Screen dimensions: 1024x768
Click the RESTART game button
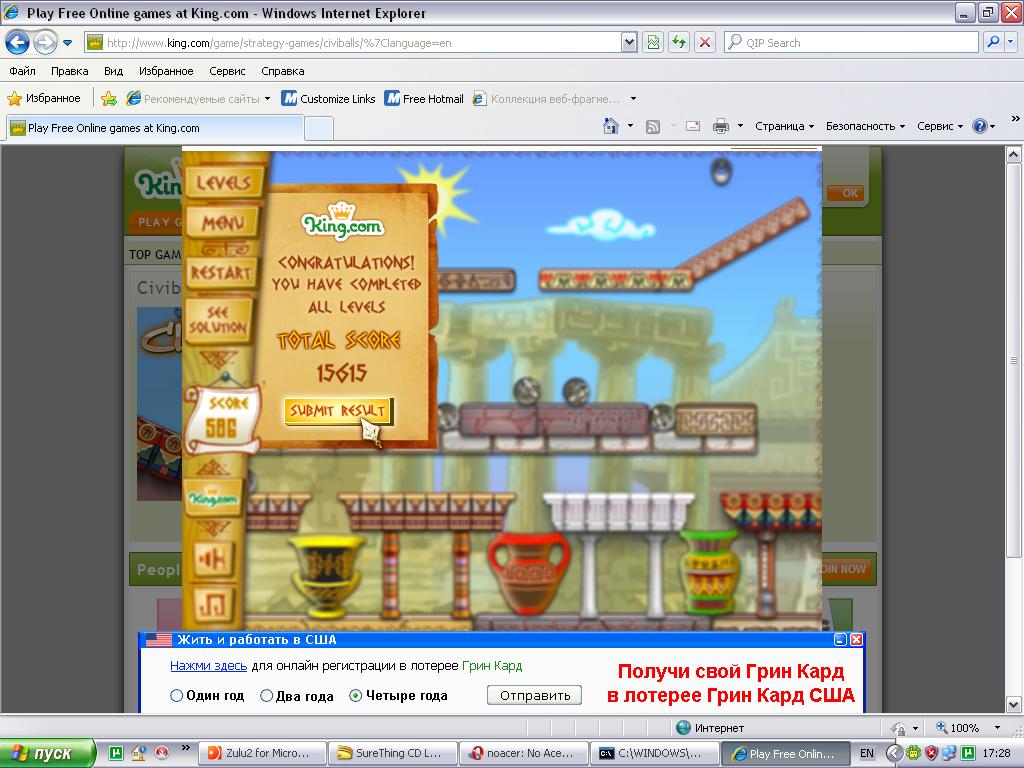pyautogui.click(x=221, y=272)
